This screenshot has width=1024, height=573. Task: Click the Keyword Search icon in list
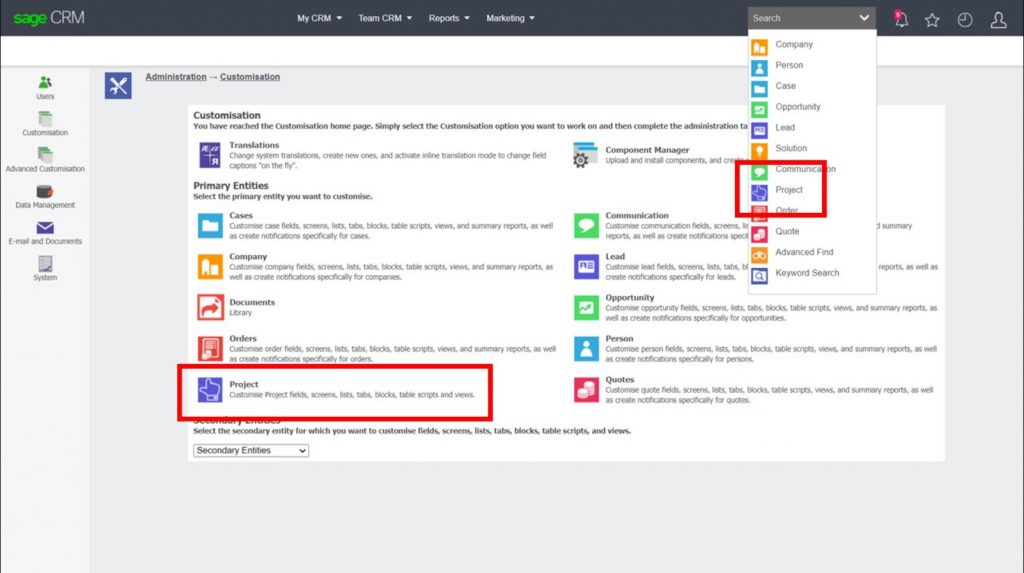pos(759,276)
